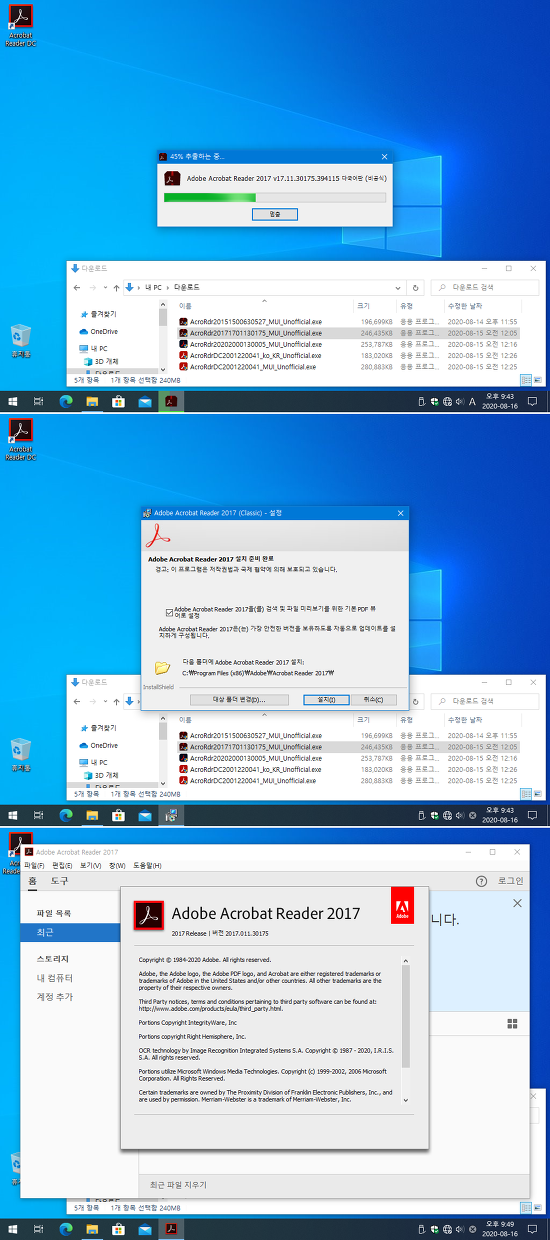Click the yellow folder icon in setup dialog
This screenshot has height=1240, width=550.
163,667
